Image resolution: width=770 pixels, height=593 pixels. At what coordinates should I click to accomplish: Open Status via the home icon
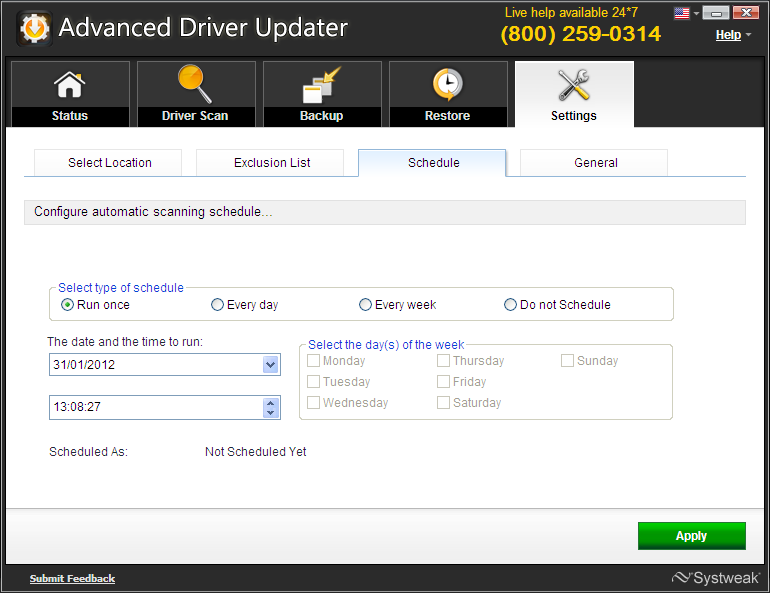point(70,85)
